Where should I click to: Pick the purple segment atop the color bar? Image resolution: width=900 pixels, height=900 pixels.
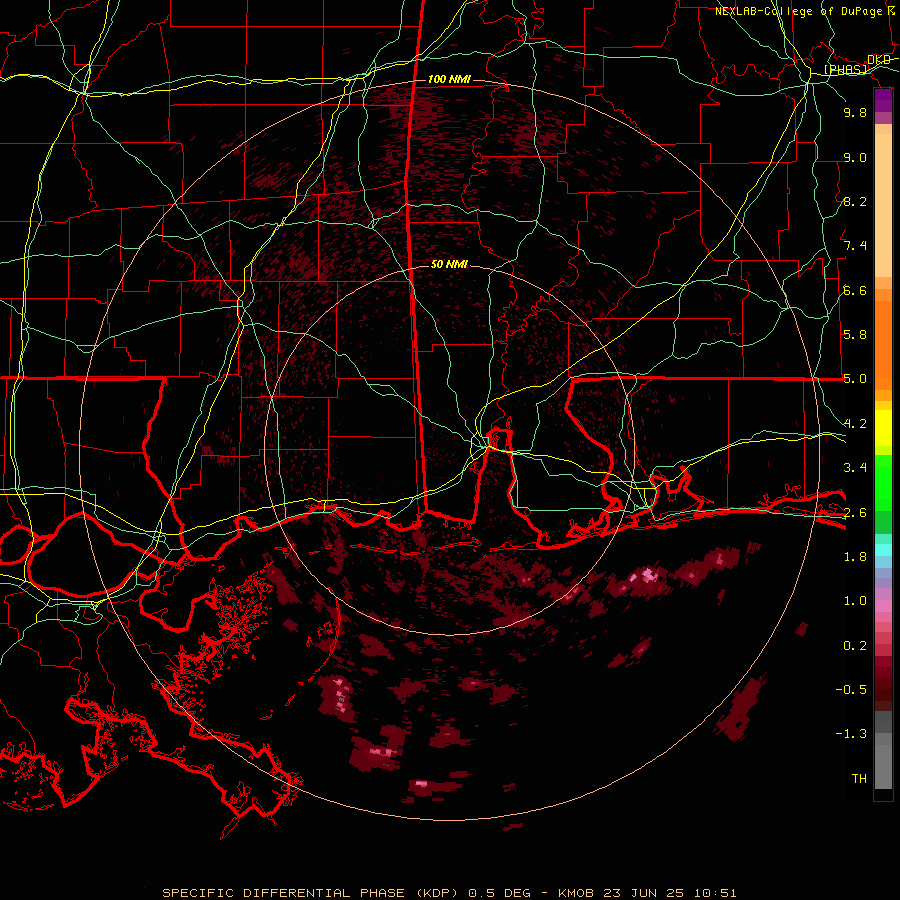pyautogui.click(x=883, y=100)
